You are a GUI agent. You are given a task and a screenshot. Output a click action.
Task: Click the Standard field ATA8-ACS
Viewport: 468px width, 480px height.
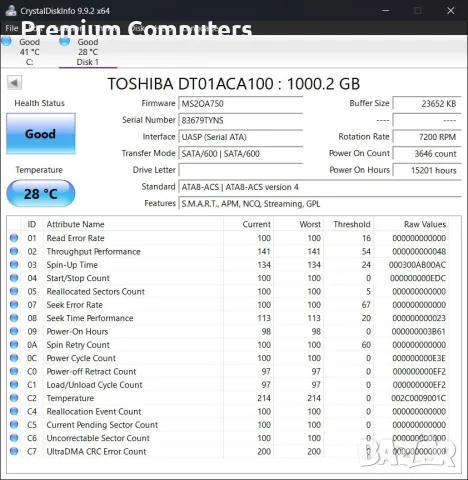[320, 187]
